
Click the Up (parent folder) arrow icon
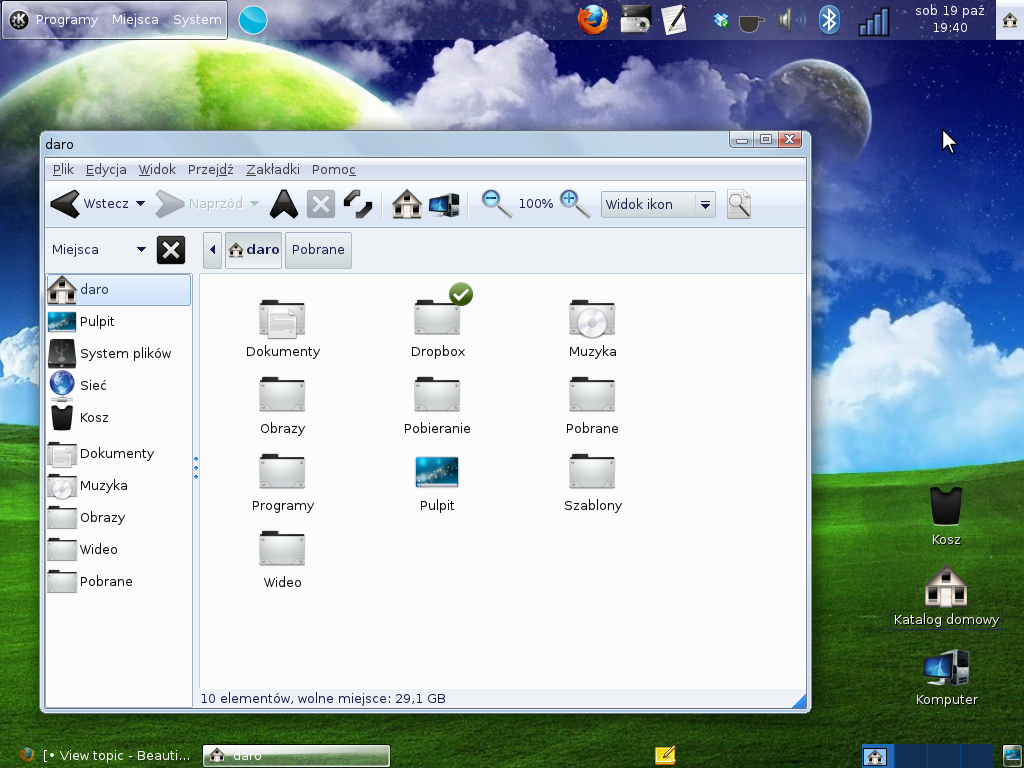click(x=284, y=204)
